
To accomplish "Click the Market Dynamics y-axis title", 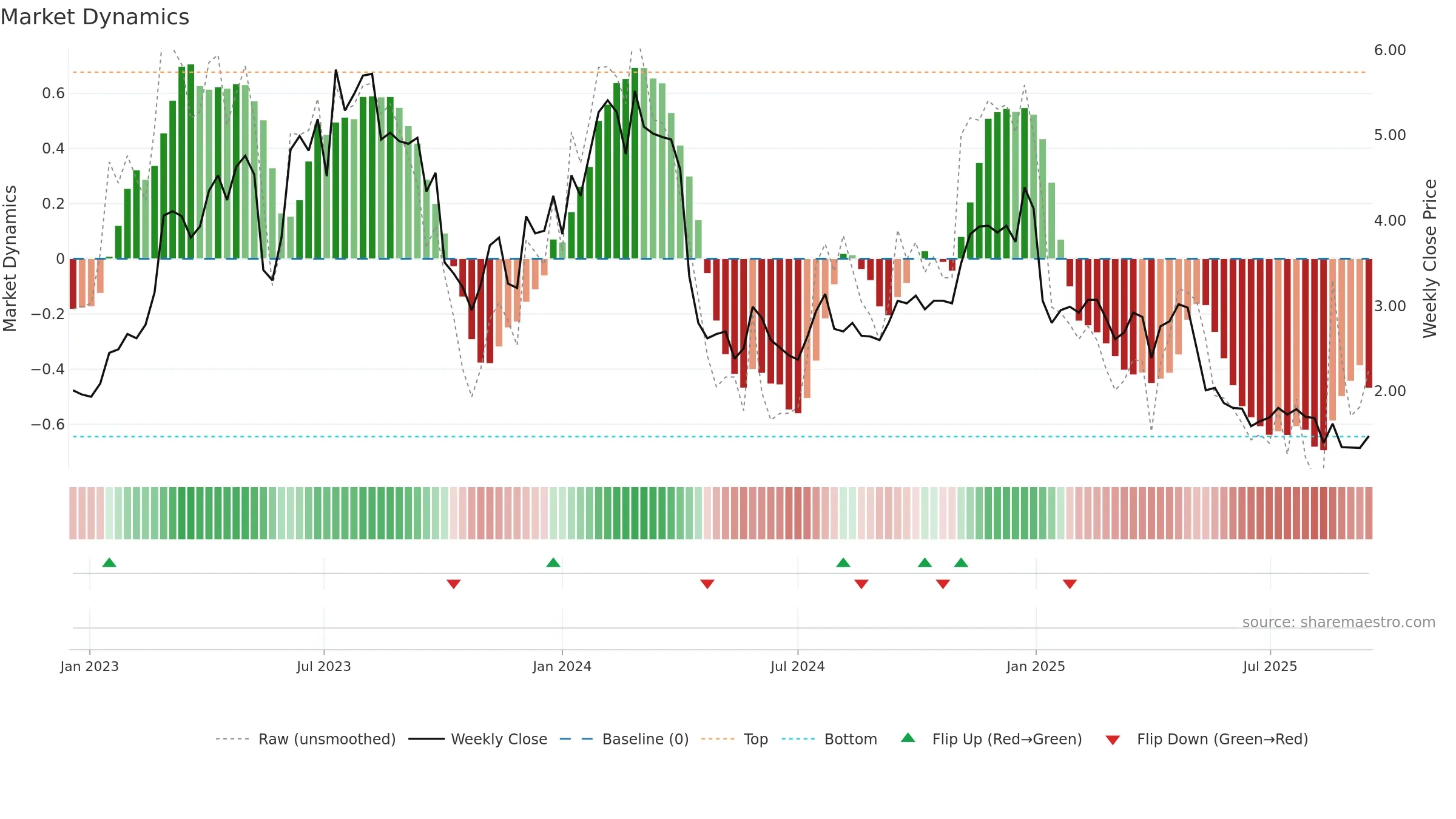I will tap(10, 258).
